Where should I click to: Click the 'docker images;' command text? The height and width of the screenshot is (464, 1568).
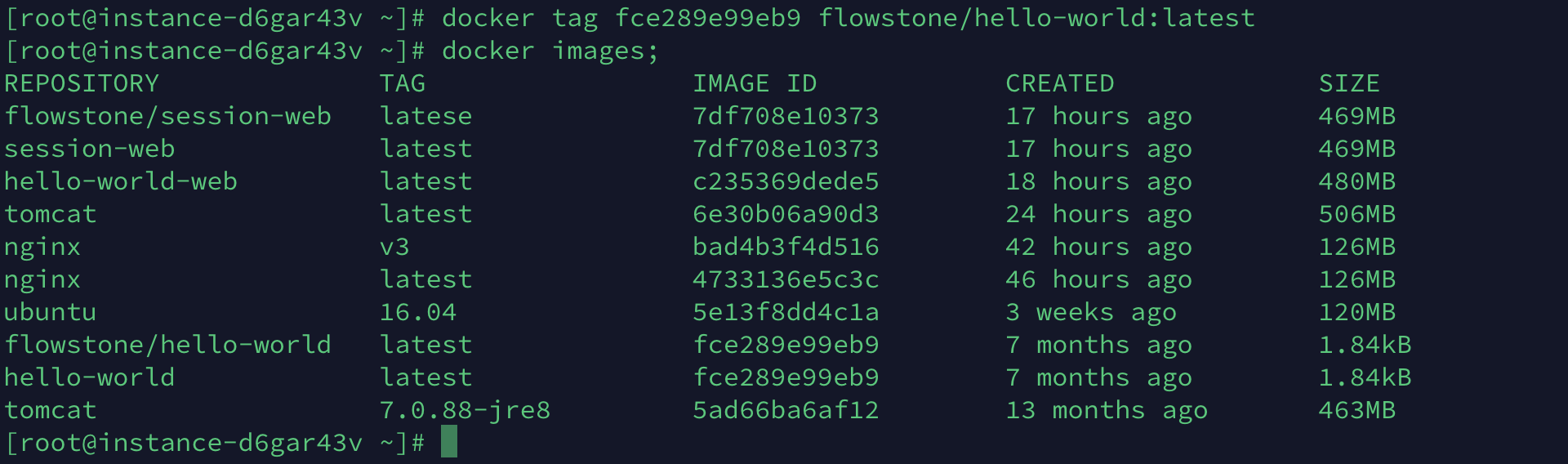pyautogui.click(x=550, y=51)
